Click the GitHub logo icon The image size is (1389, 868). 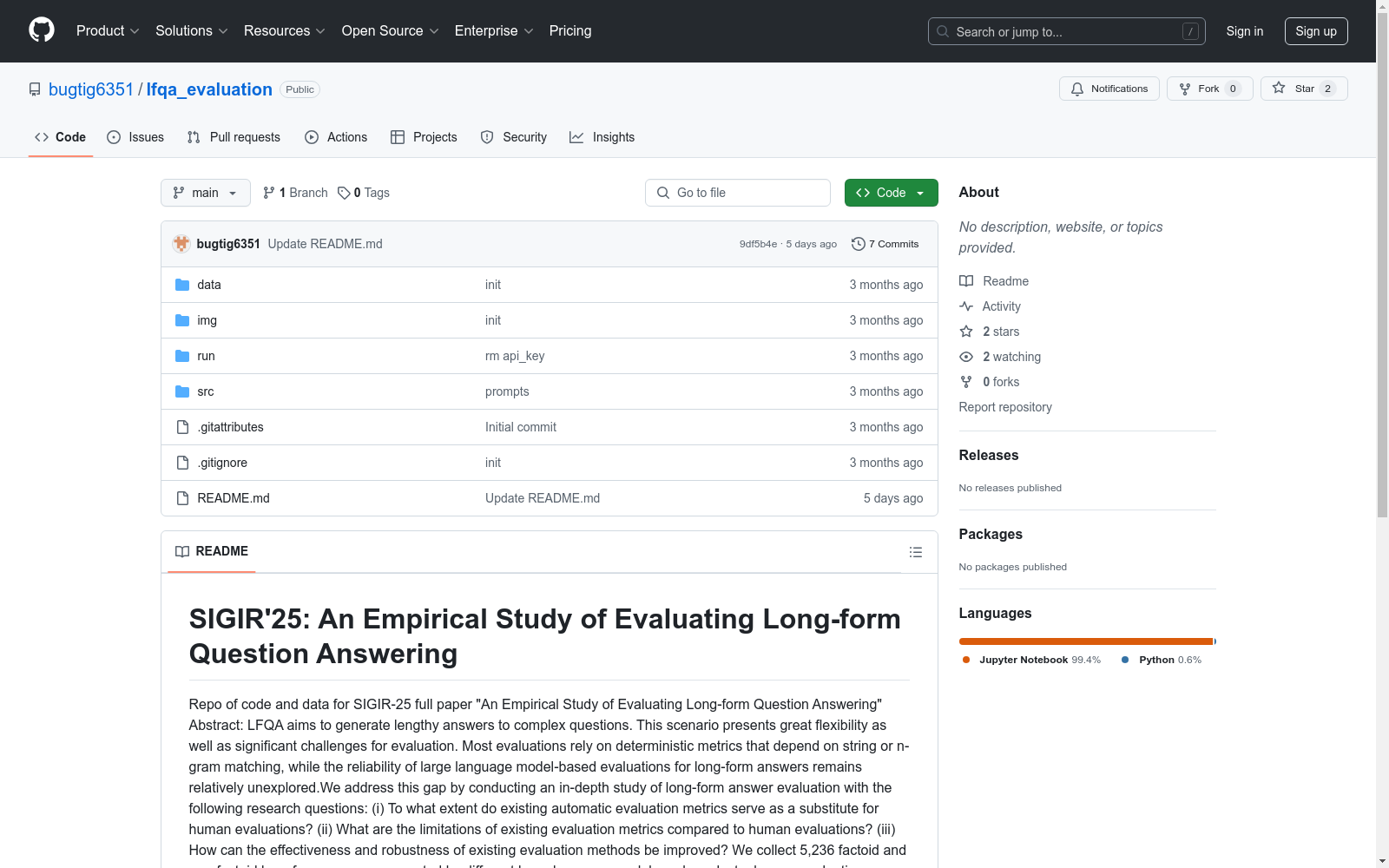42,30
